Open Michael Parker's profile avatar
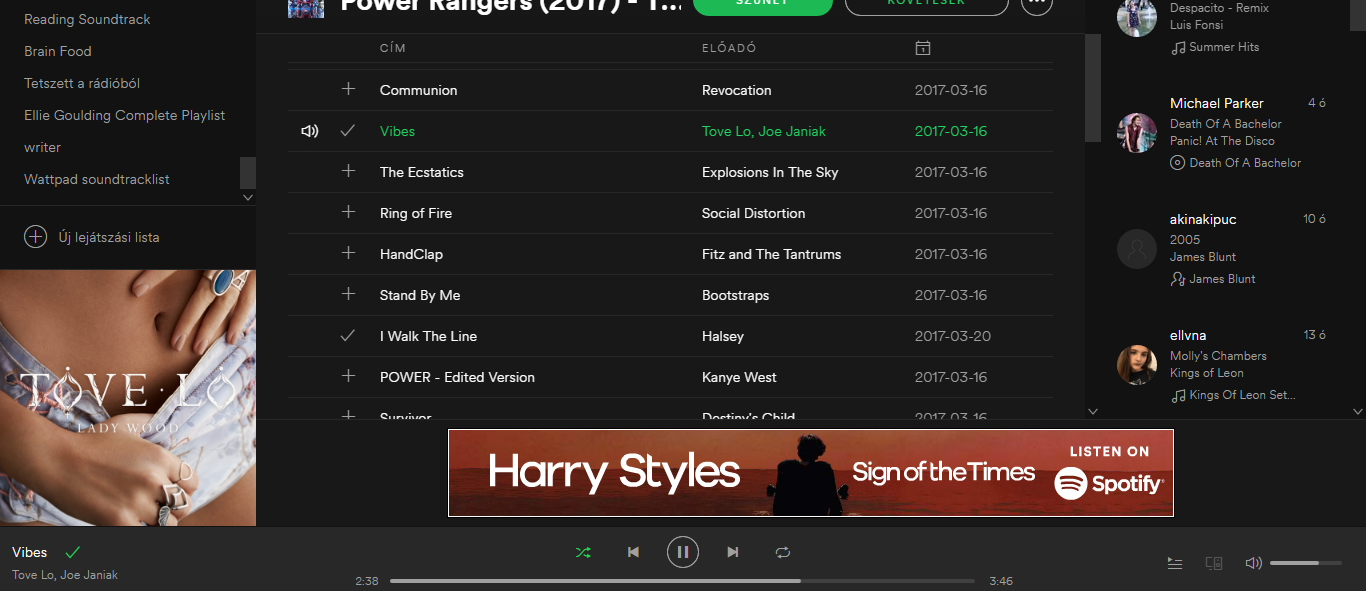The image size is (1366, 591). click(x=1137, y=133)
